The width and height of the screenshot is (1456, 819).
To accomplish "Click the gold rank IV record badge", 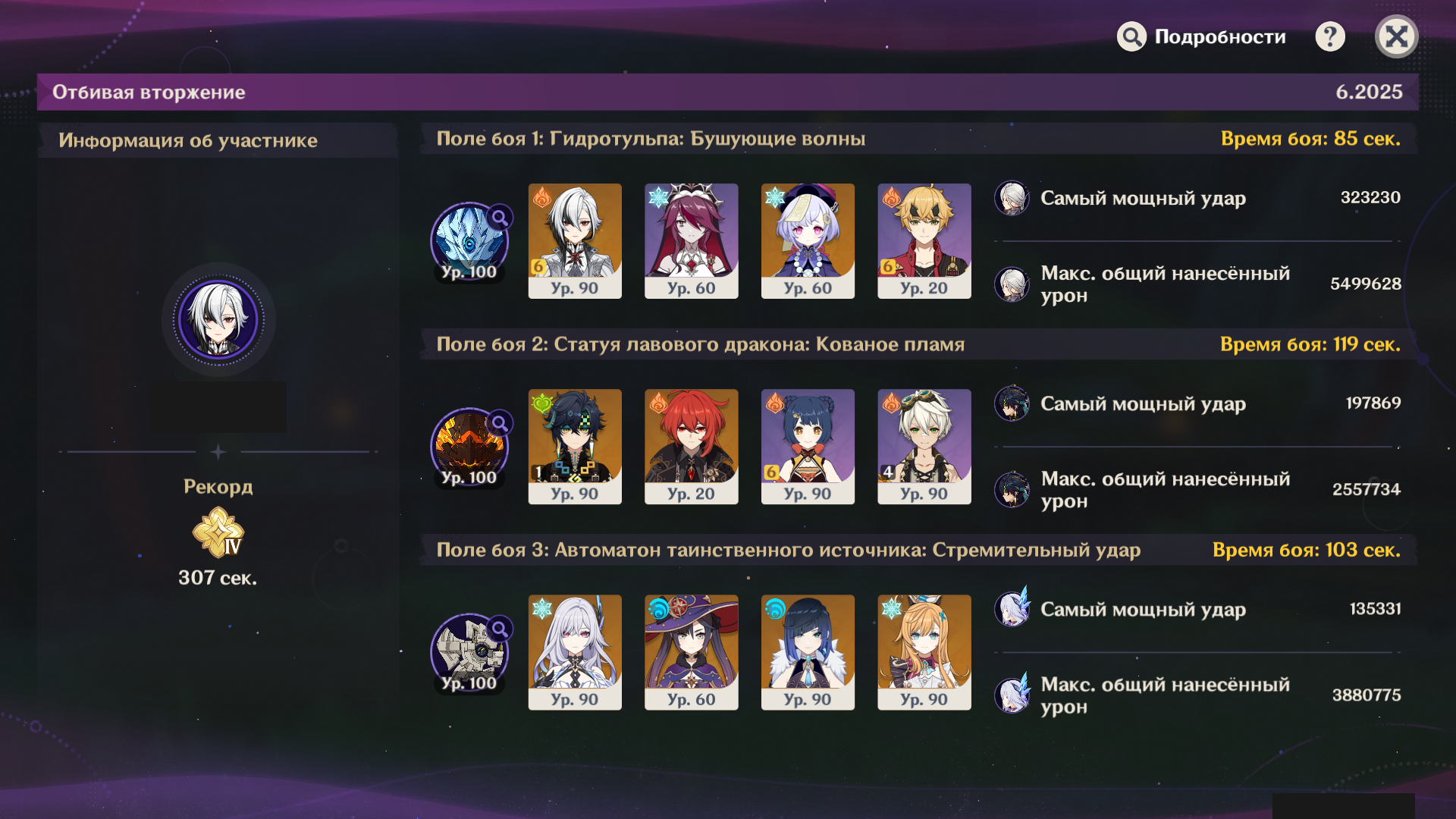I will 218,532.
